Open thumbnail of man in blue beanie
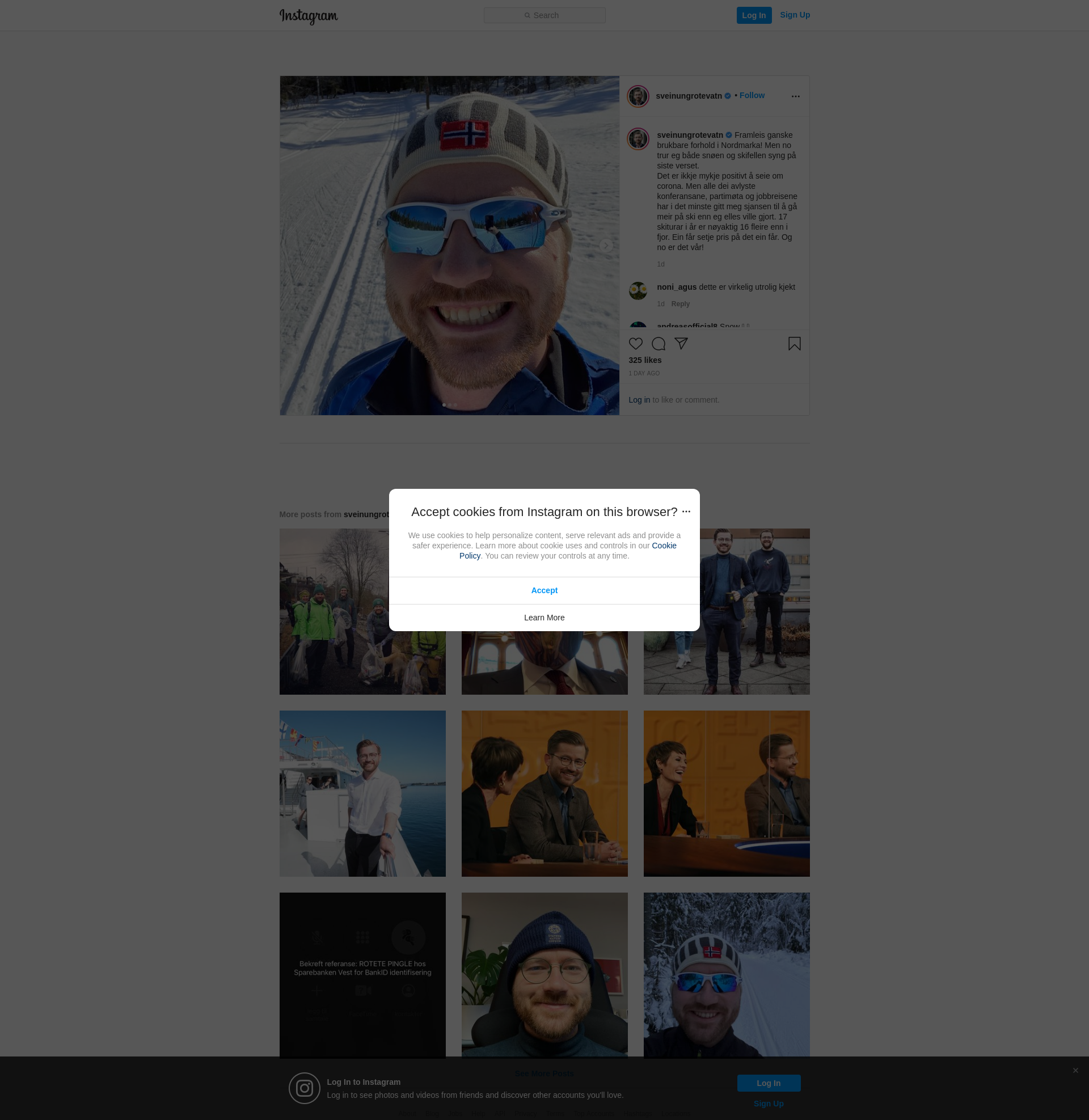 pyautogui.click(x=544, y=975)
